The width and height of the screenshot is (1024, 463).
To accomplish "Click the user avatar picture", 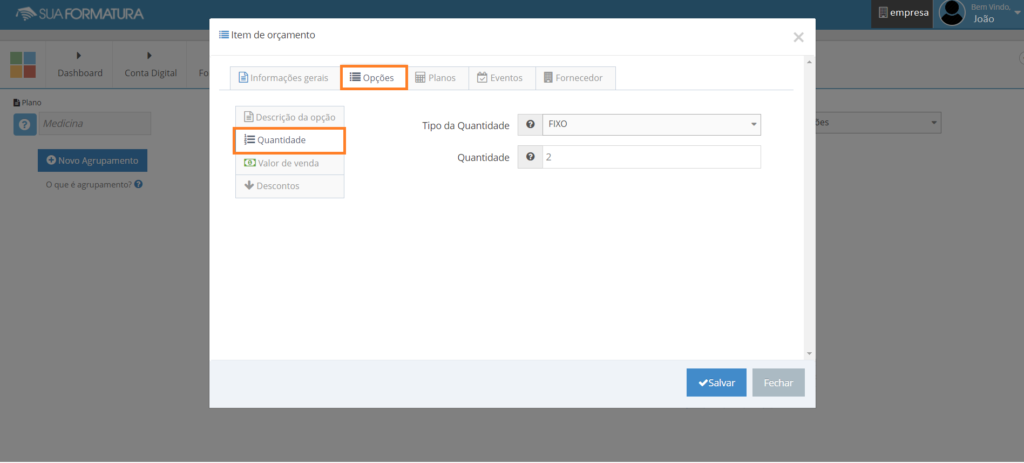I will click(x=952, y=13).
